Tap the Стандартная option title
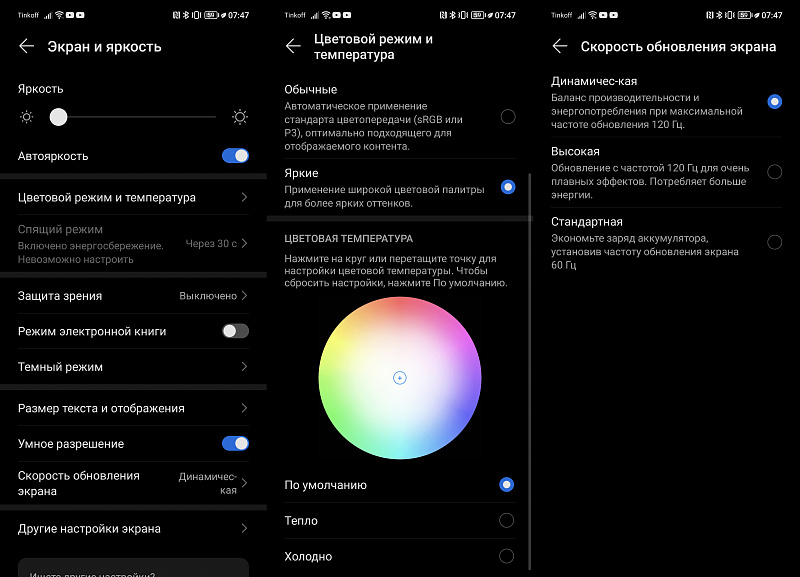800x577 pixels. pos(587,222)
